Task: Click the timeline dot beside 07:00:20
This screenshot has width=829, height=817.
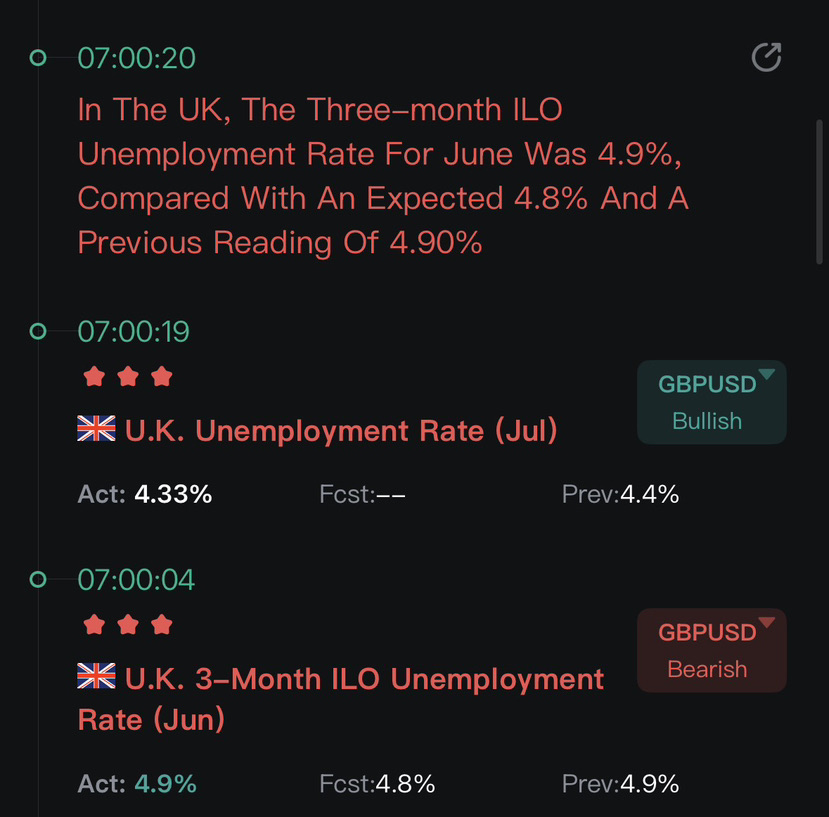Action: (38, 57)
